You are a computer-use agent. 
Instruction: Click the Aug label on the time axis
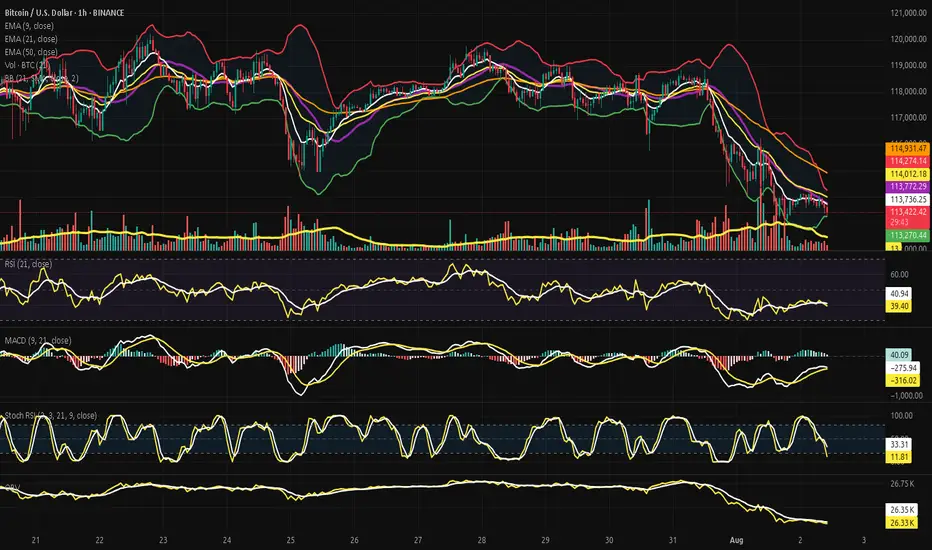tap(736, 540)
